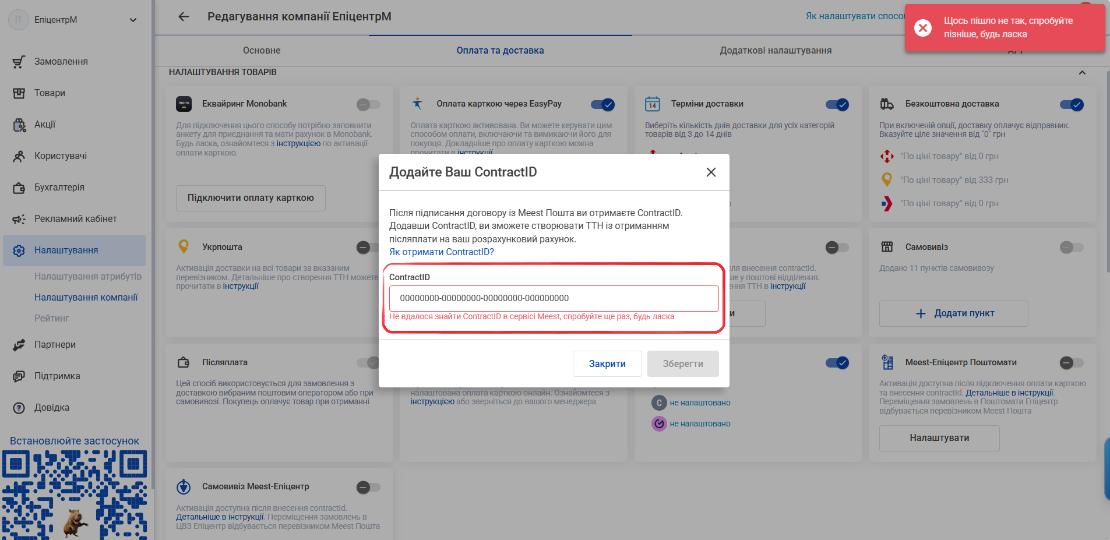Click the Закрити button in the dialog

coord(607,364)
